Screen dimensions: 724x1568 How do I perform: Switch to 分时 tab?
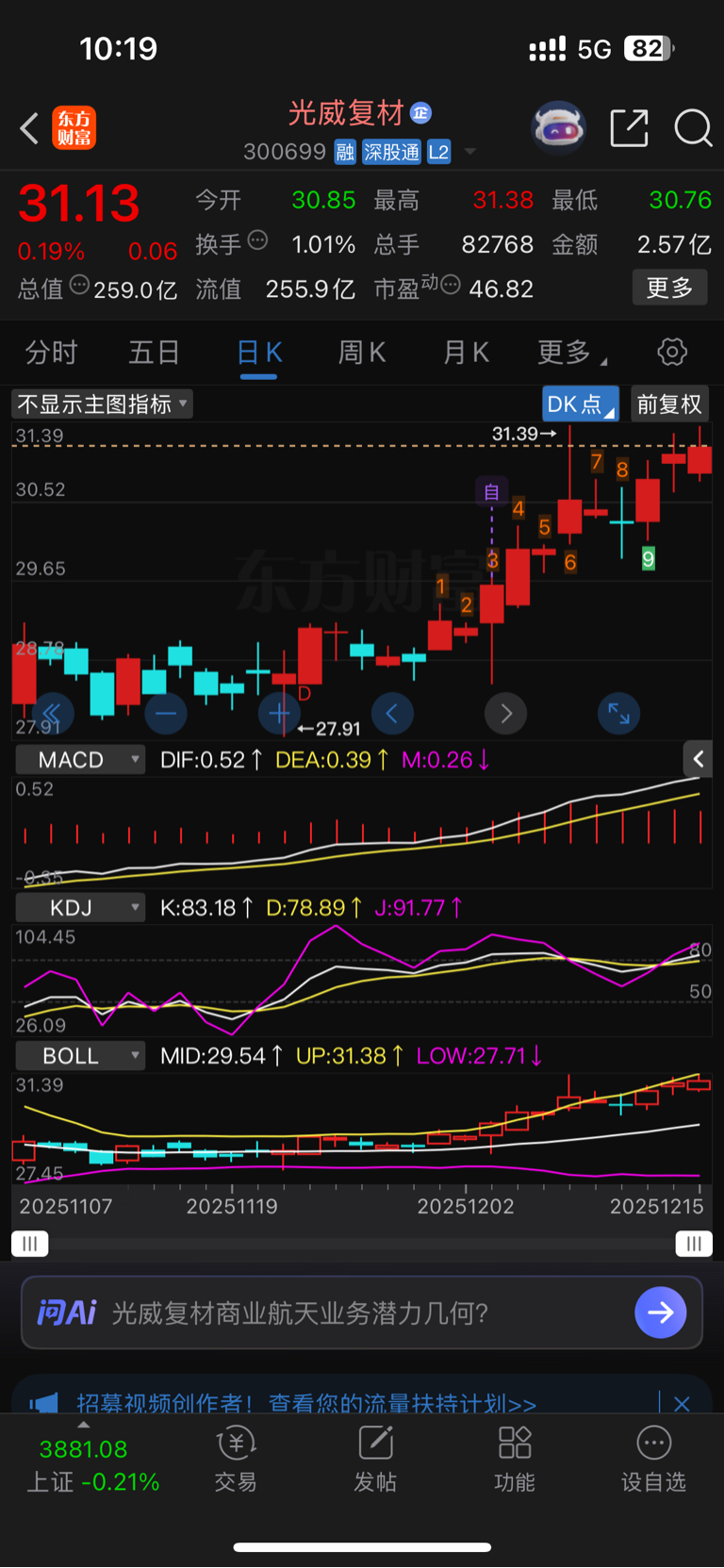coord(51,353)
